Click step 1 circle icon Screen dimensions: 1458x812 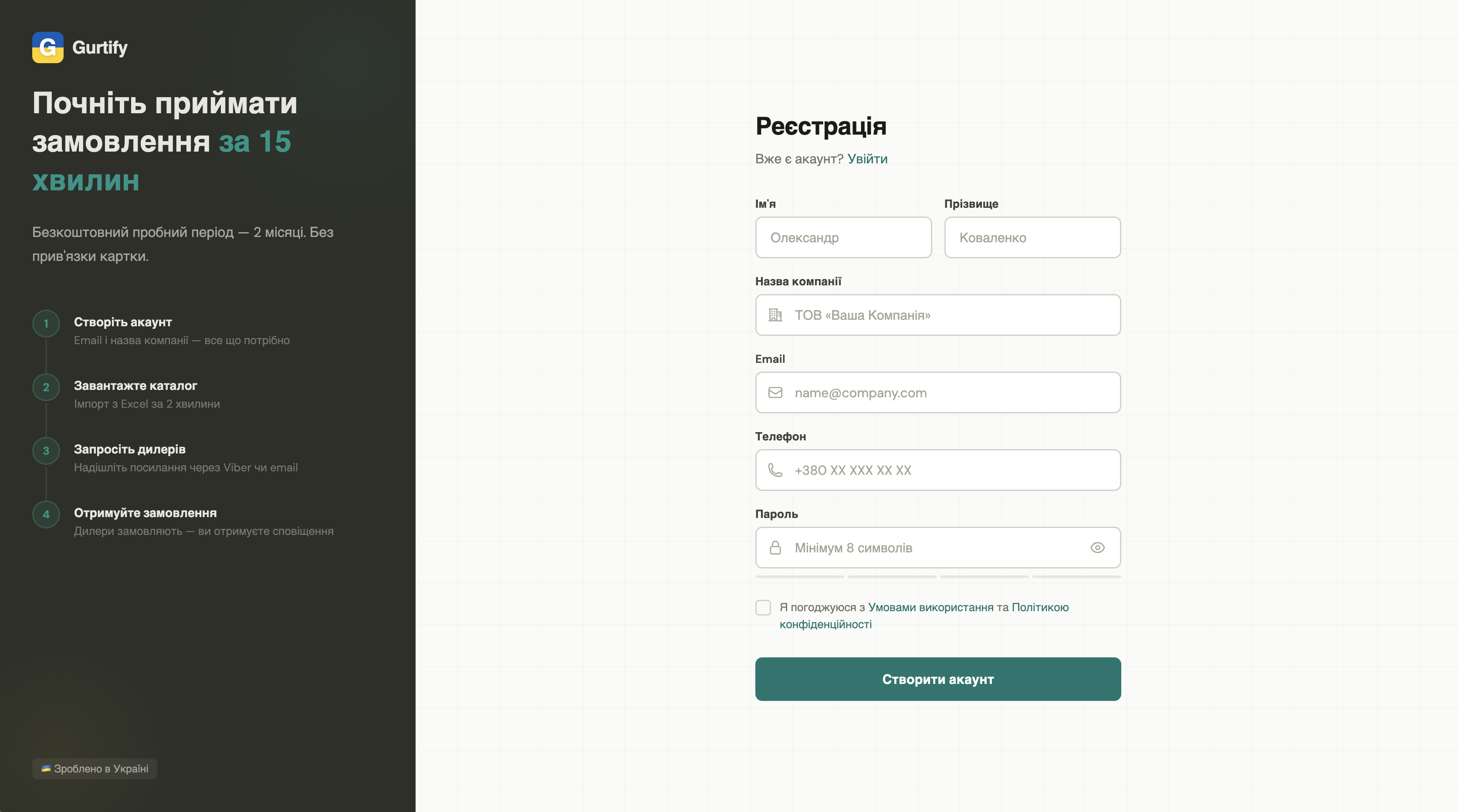point(46,324)
